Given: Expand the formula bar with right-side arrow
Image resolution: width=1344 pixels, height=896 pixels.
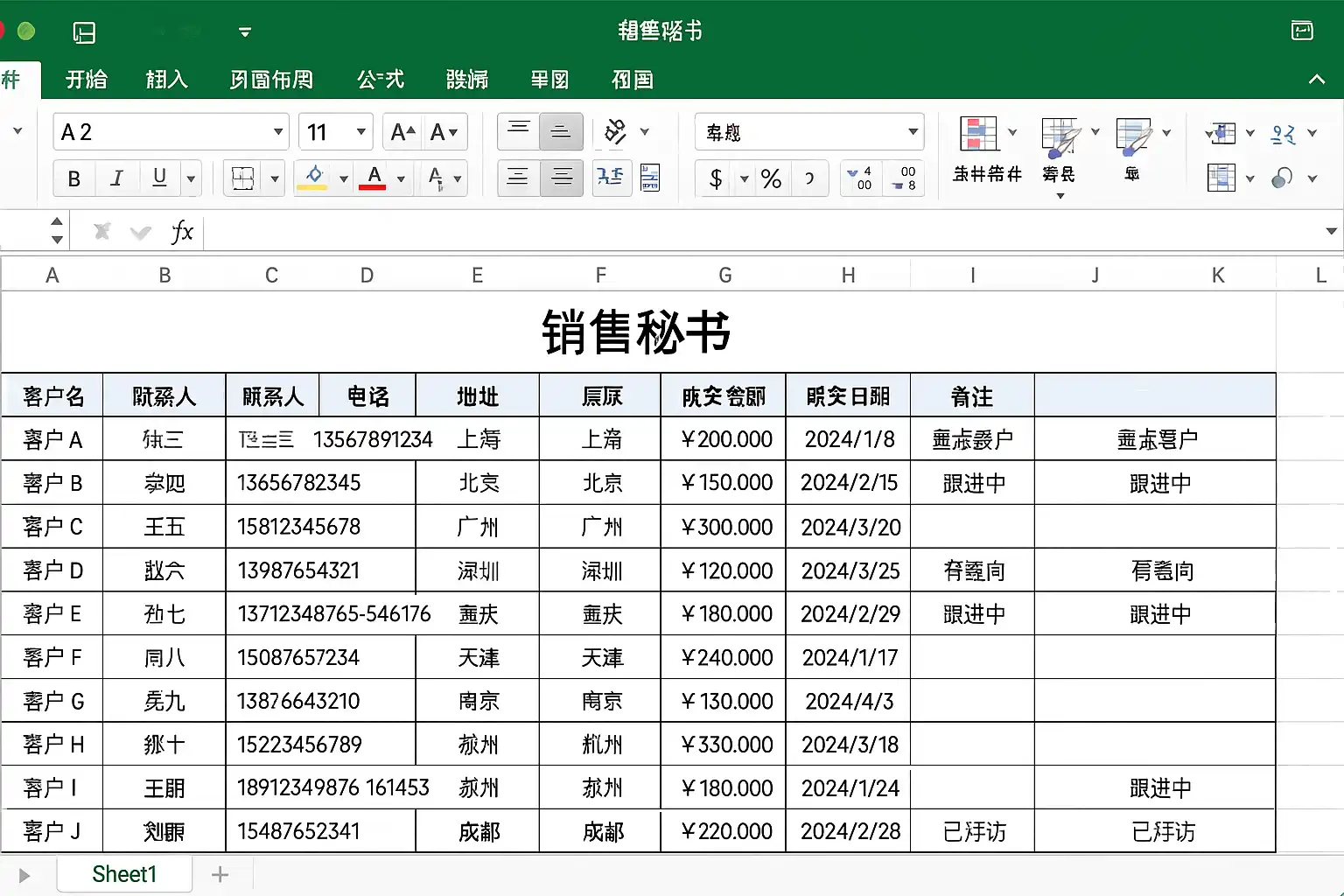Looking at the screenshot, I should click(1331, 232).
